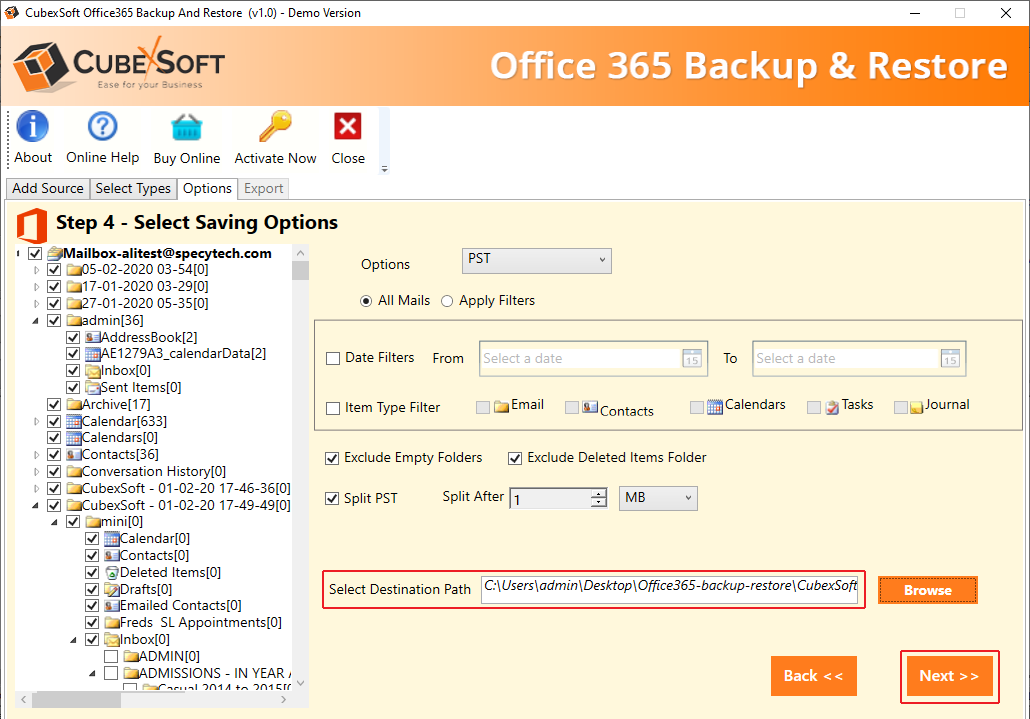Image resolution: width=1030 pixels, height=719 pixels.
Task: Click the Next >> button
Action: tap(948, 676)
